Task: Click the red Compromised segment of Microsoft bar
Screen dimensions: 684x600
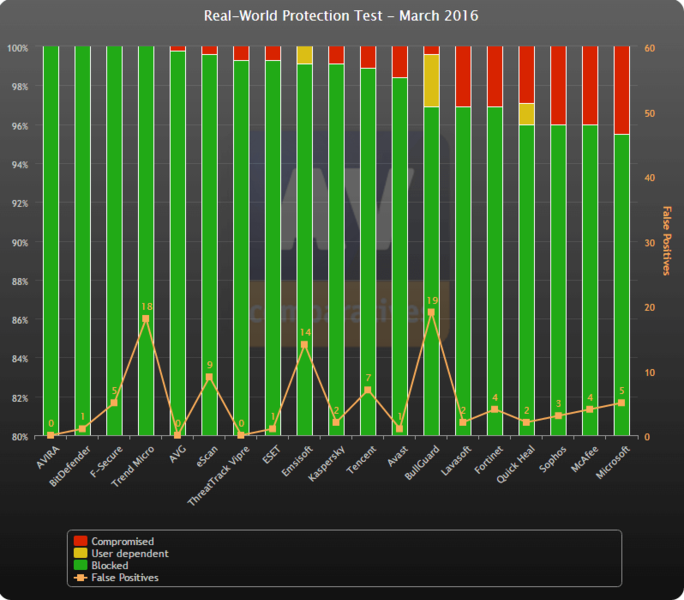Action: 622,90
